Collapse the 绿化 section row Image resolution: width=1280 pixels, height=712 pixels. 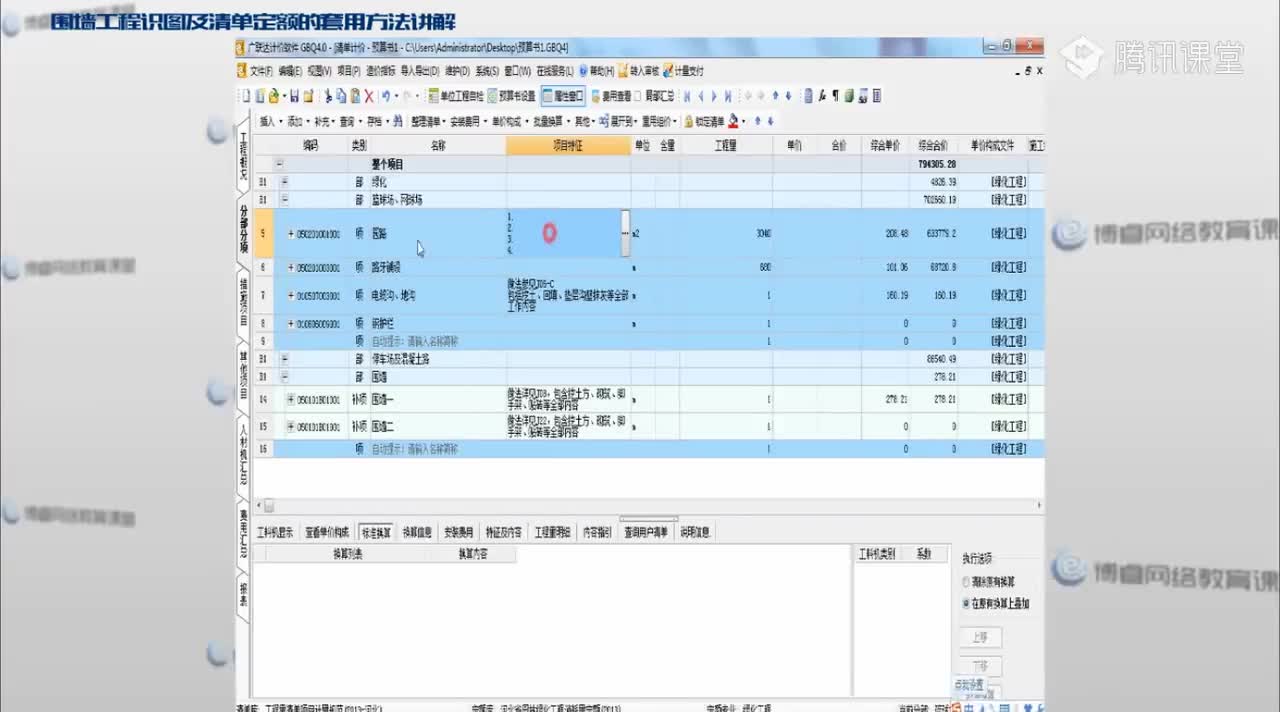click(x=285, y=182)
